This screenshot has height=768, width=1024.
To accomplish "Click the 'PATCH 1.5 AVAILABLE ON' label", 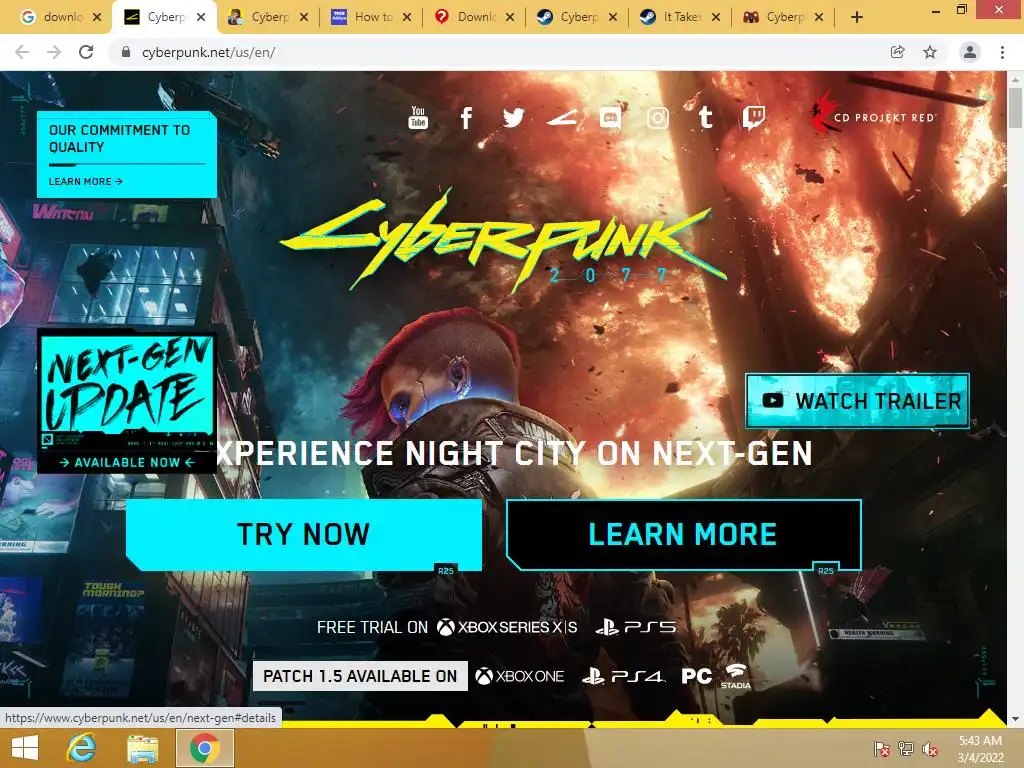I will (x=360, y=676).
